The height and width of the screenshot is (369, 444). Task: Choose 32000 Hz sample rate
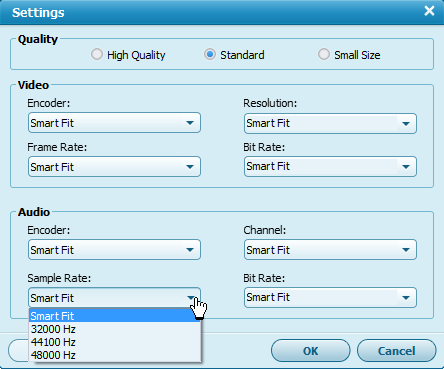click(115, 329)
